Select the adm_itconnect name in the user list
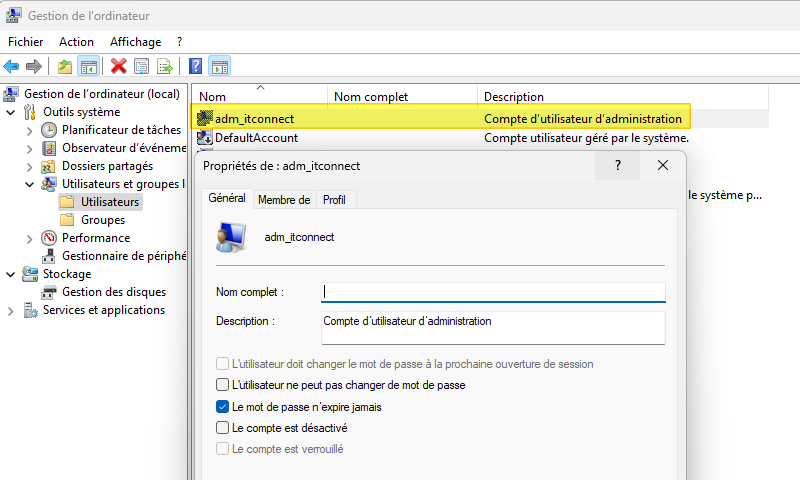 (255, 119)
